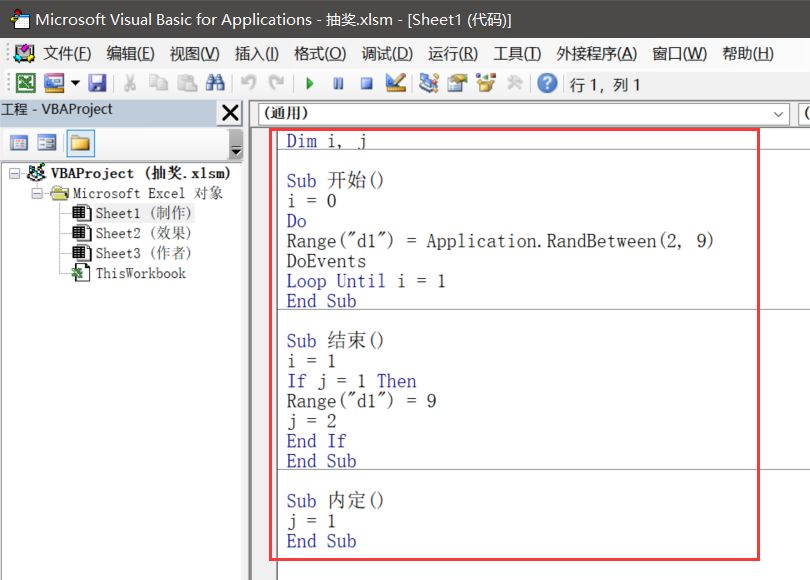Click the Undo arrow icon

click(x=248, y=83)
